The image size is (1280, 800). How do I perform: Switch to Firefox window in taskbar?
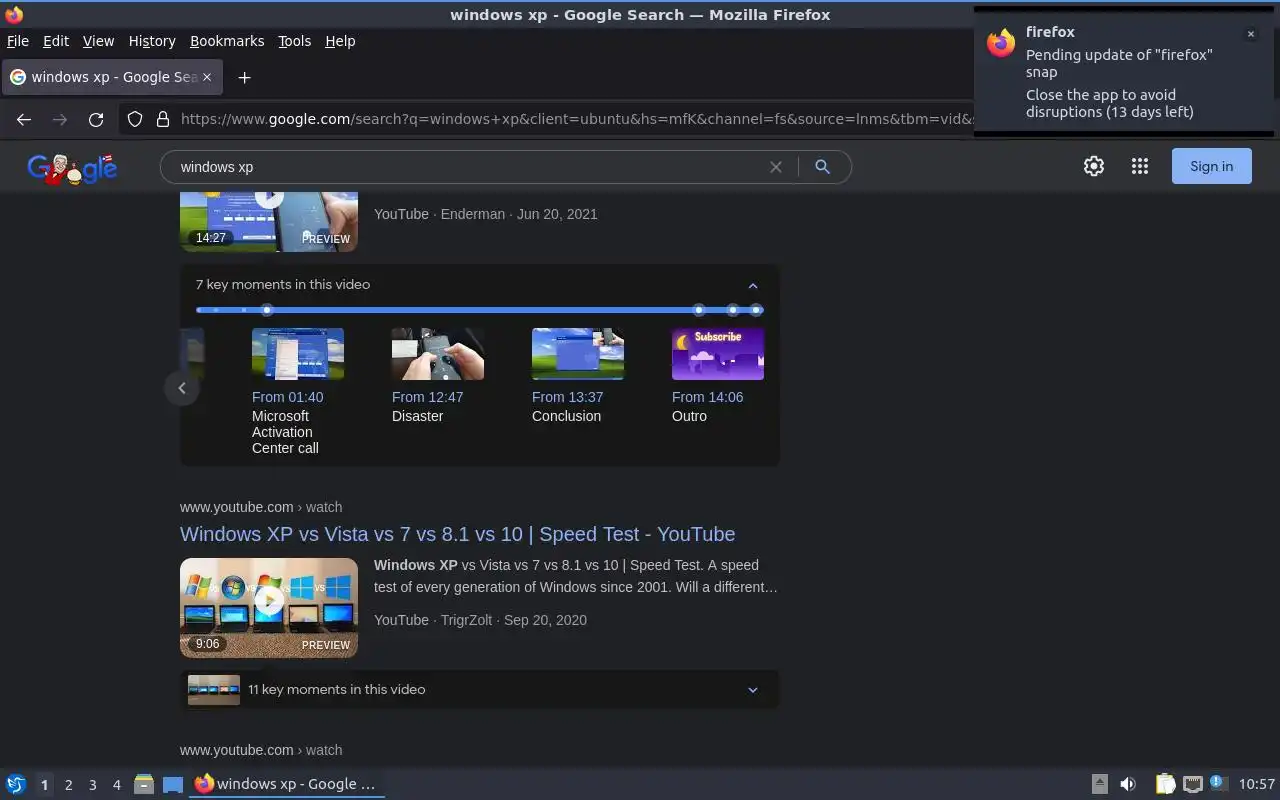point(286,784)
